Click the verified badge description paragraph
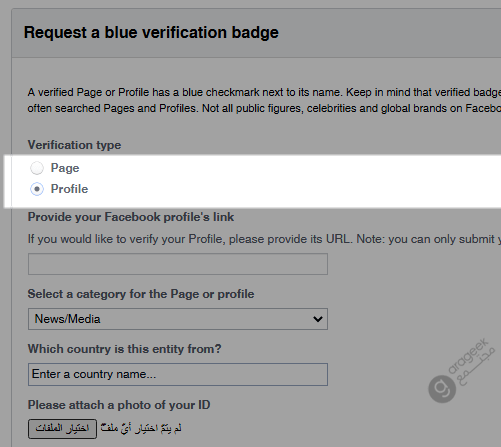 click(264, 100)
